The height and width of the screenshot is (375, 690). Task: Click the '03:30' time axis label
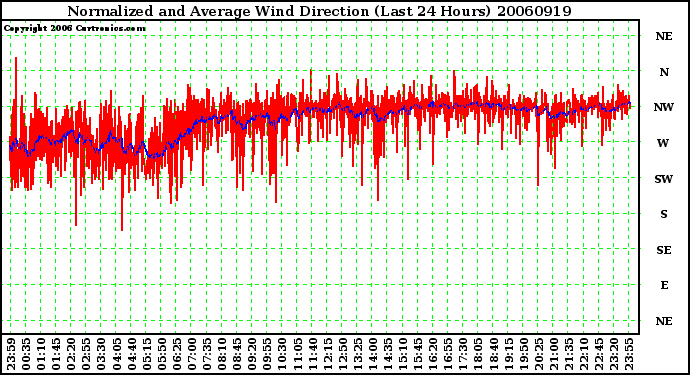[101, 354]
